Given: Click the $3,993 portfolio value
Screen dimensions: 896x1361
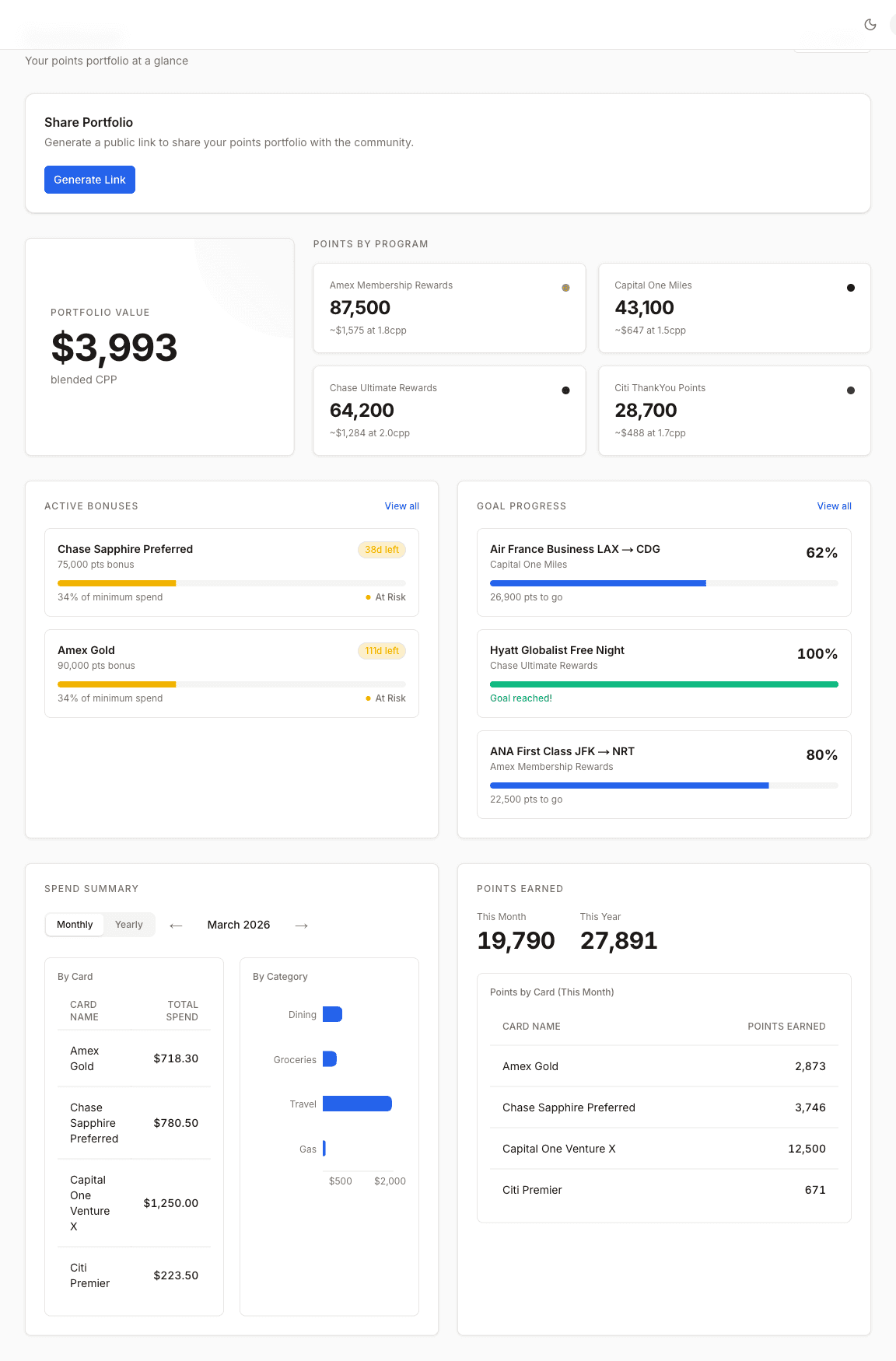Looking at the screenshot, I should pyautogui.click(x=114, y=348).
